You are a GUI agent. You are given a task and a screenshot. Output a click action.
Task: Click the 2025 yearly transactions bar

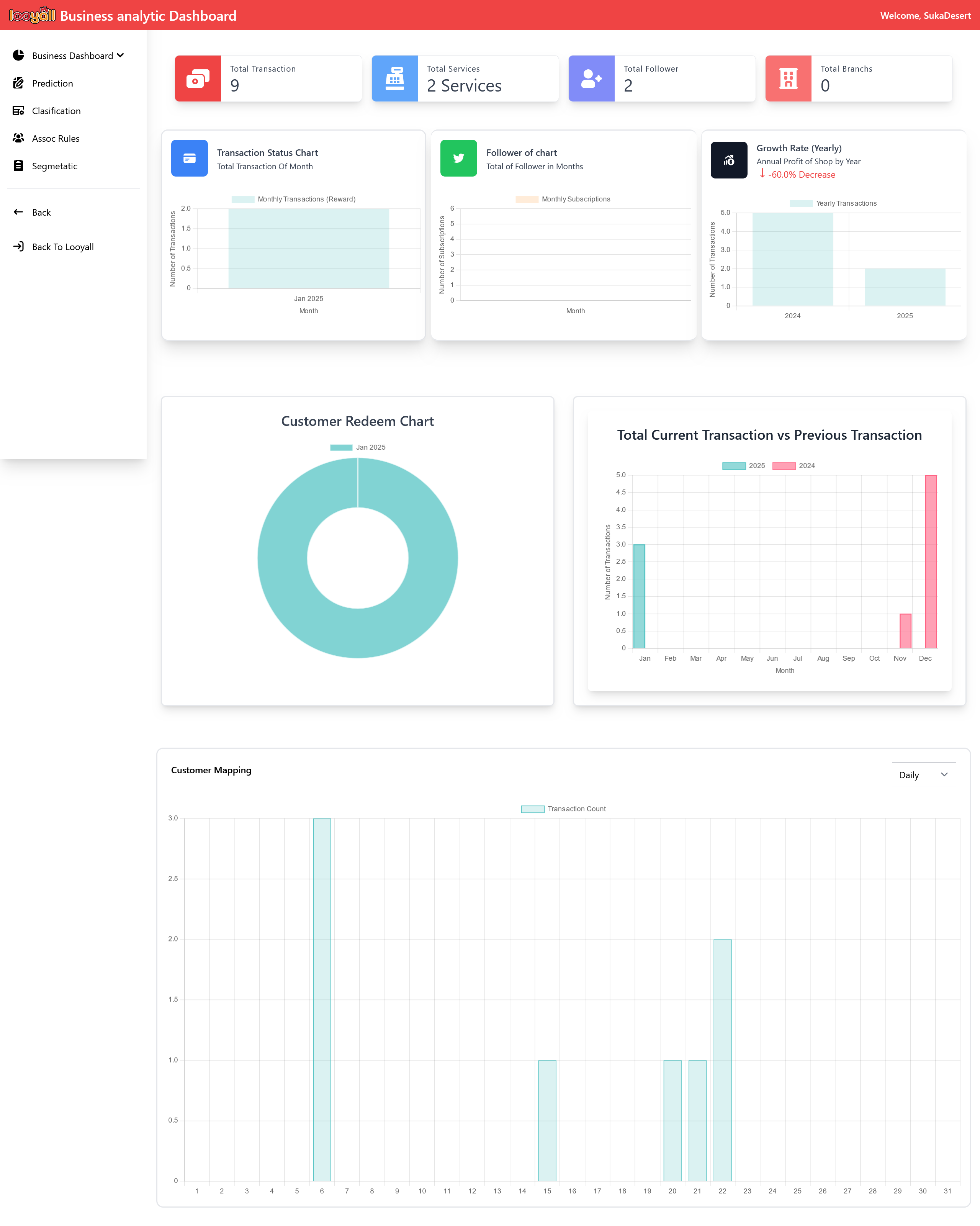(905, 287)
